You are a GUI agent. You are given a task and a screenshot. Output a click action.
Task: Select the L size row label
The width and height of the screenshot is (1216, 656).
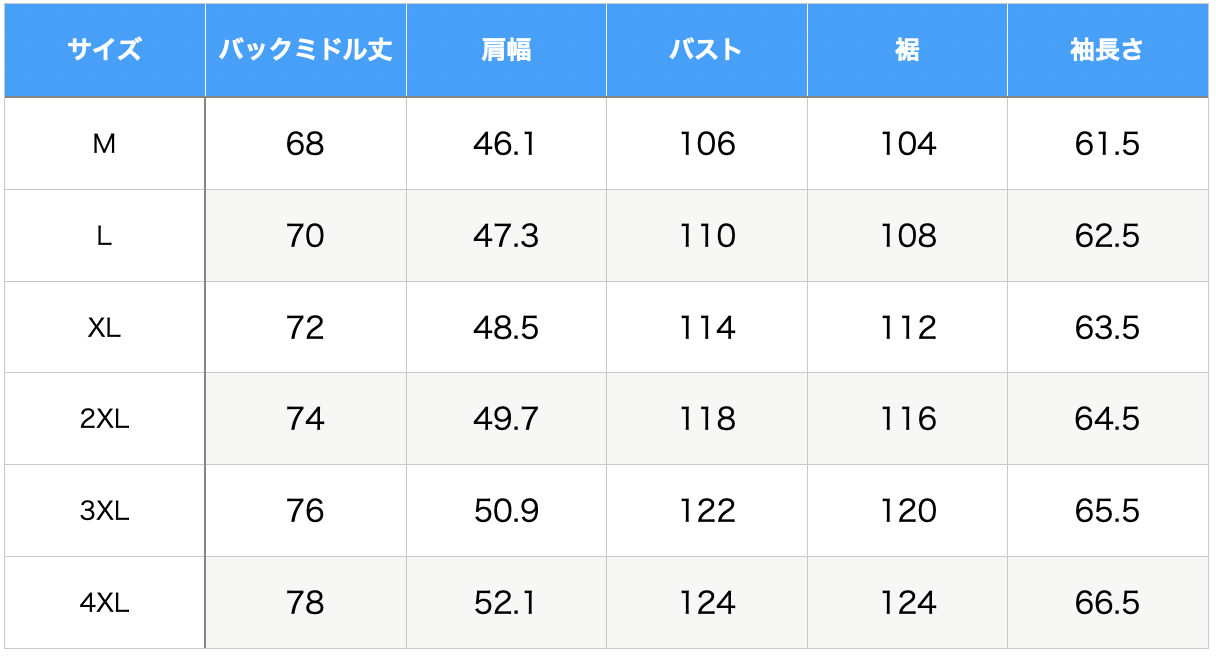tap(105, 236)
